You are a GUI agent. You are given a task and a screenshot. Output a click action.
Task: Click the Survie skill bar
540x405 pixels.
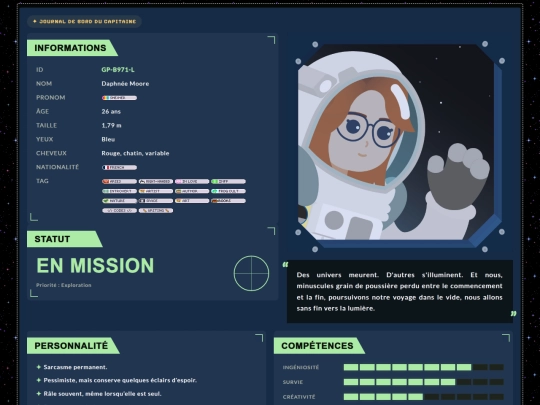(x=424, y=382)
